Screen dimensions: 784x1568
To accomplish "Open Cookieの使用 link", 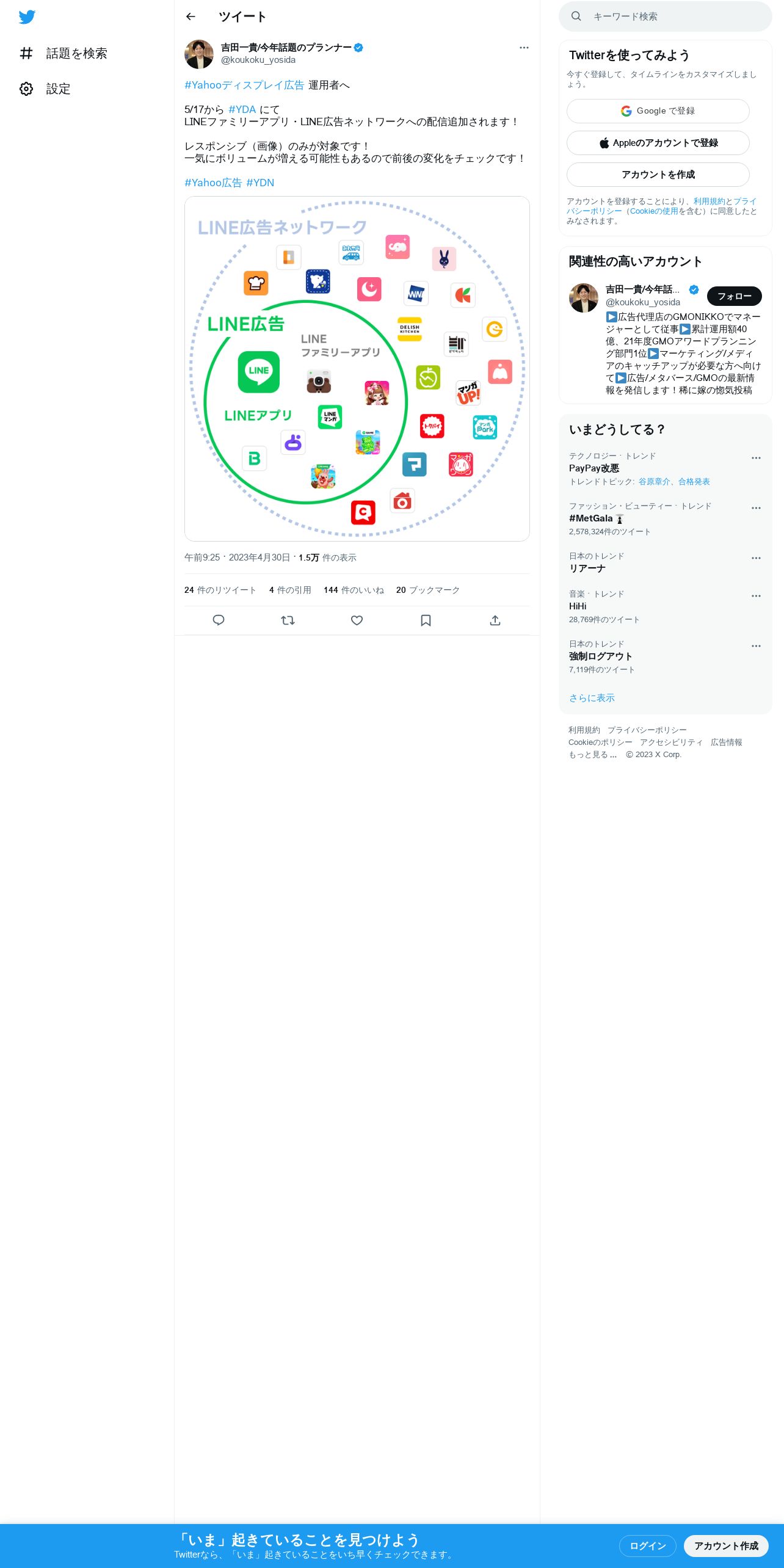I will click(x=654, y=211).
